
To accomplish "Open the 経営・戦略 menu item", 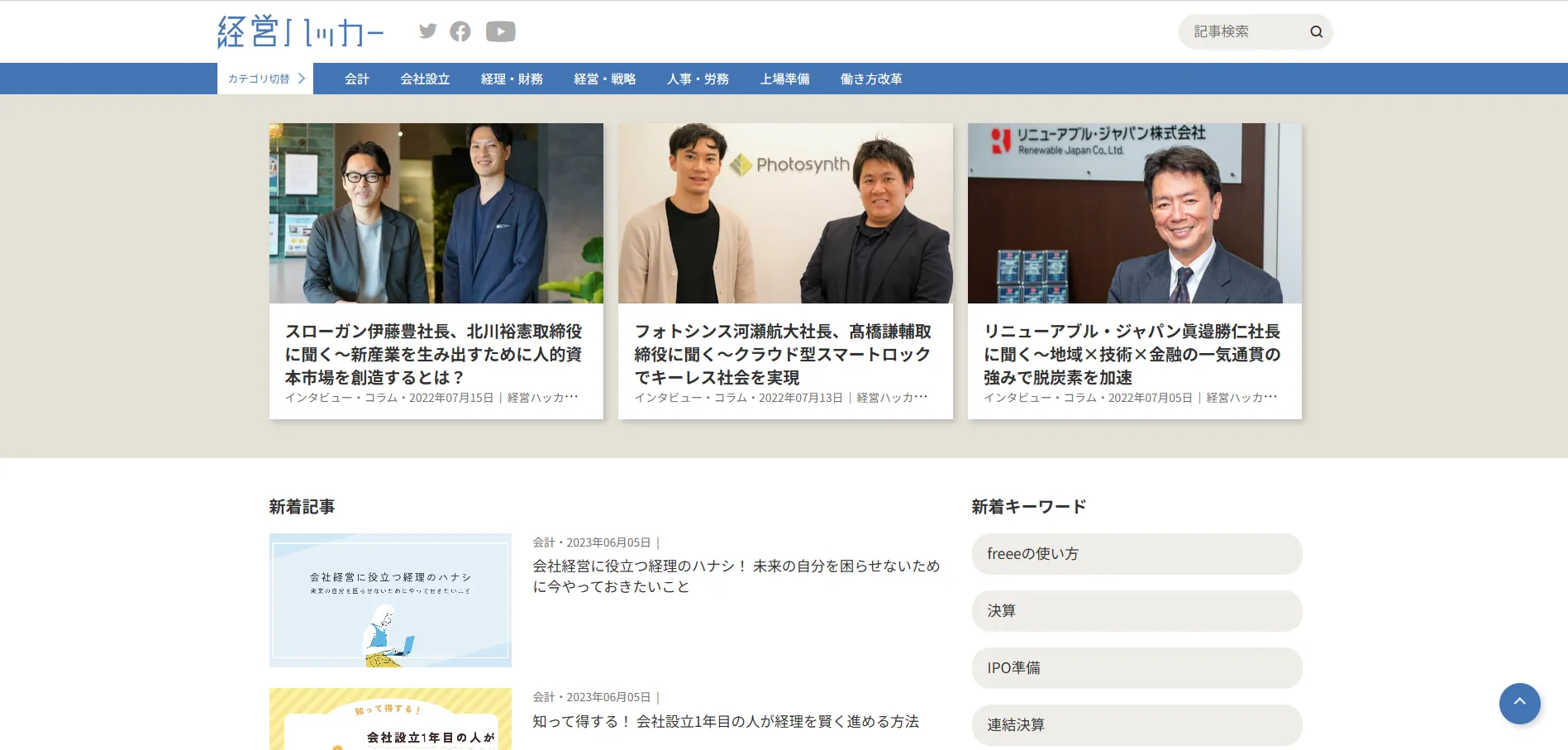I will pos(605,79).
